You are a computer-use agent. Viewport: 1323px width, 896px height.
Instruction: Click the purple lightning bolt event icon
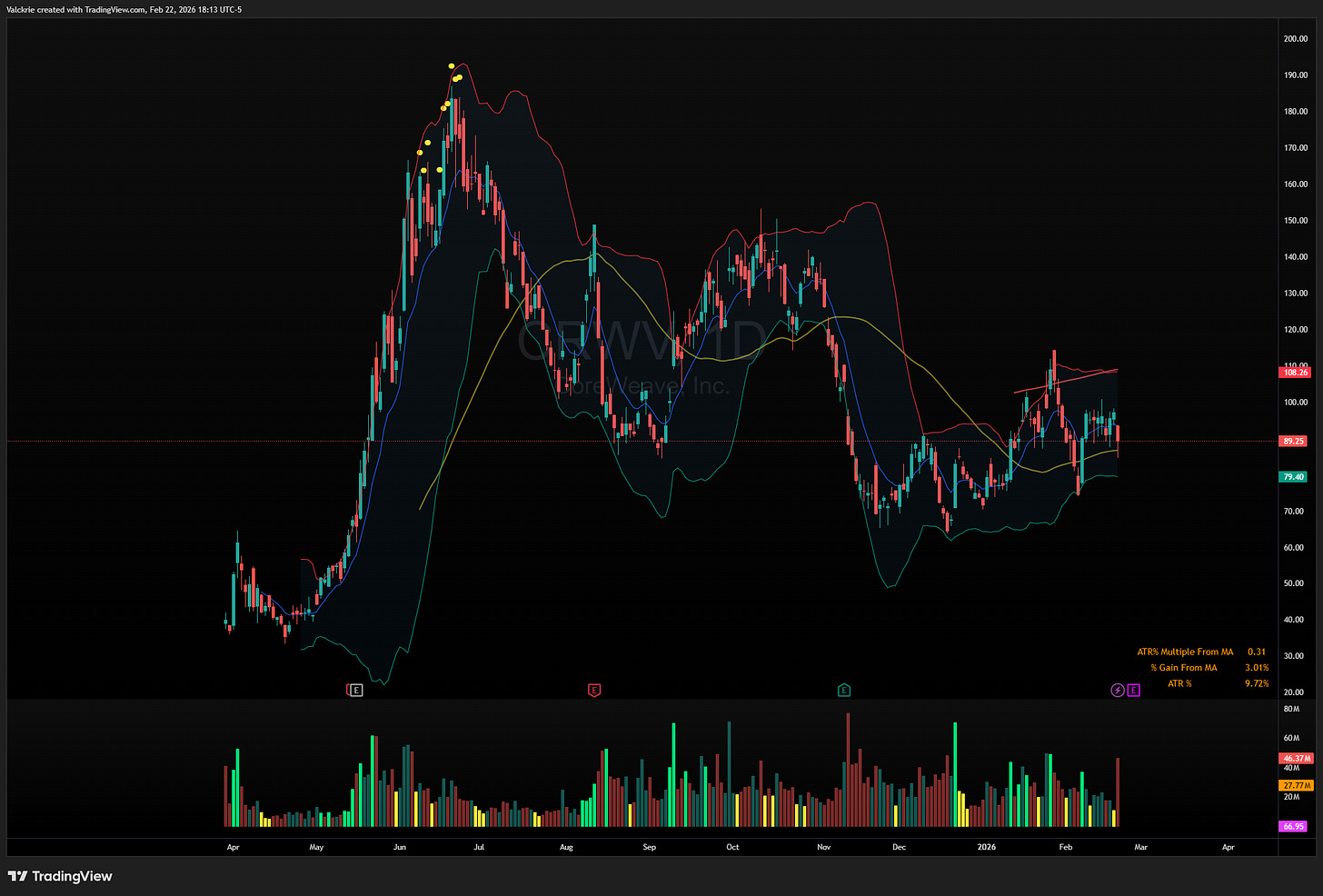(x=1118, y=691)
